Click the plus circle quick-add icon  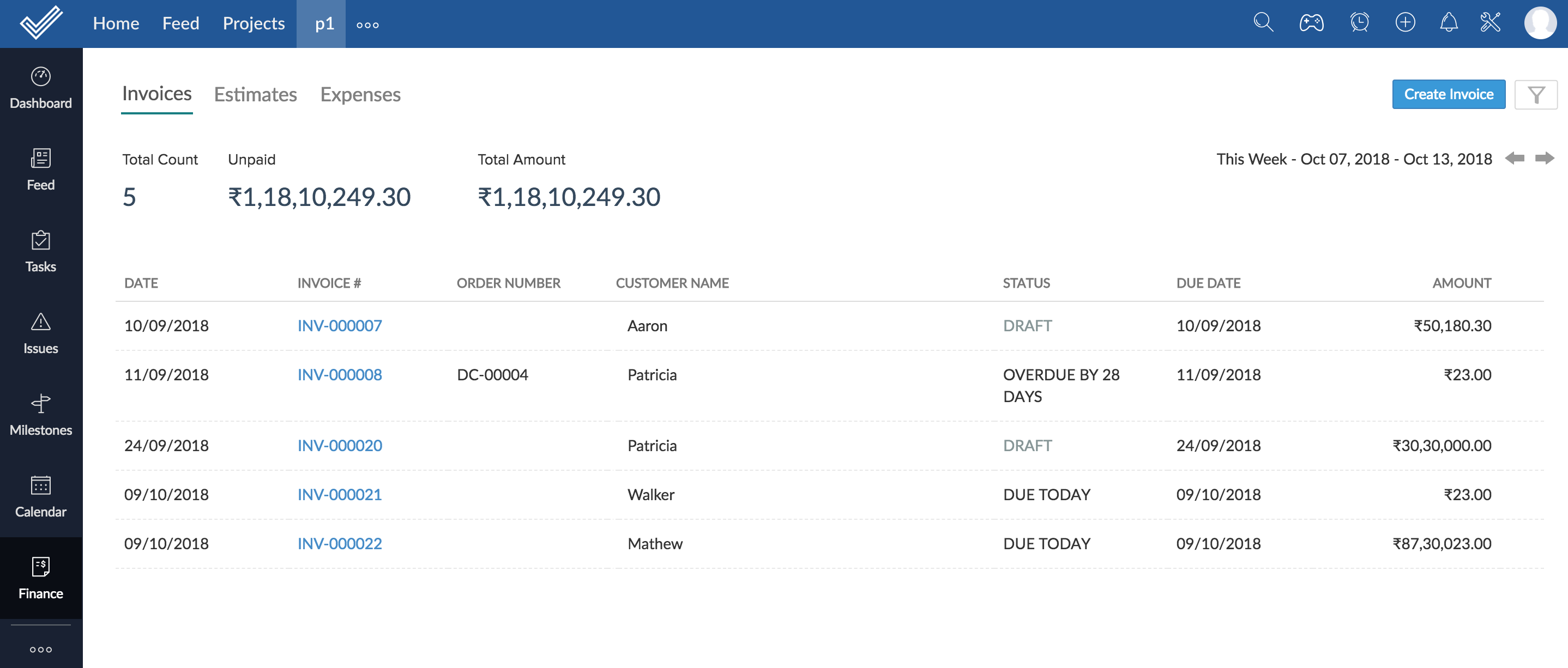[x=1405, y=23]
